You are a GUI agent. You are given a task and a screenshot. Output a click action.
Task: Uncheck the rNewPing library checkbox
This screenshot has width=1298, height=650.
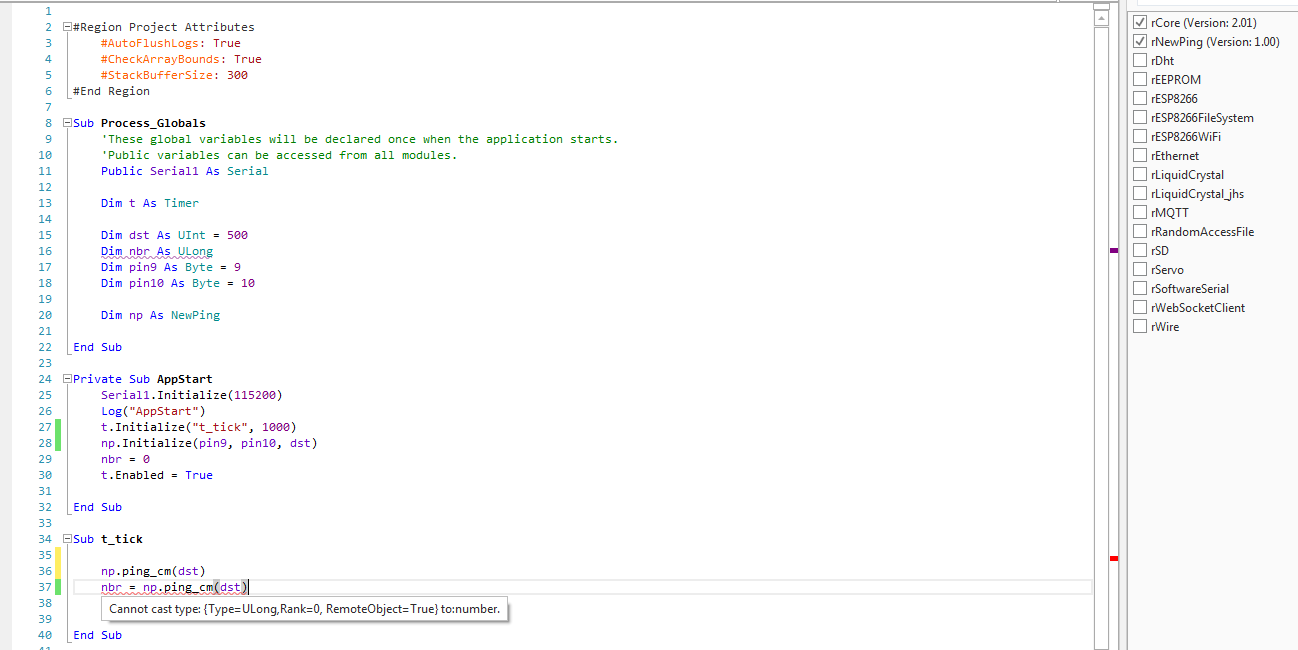(1140, 41)
